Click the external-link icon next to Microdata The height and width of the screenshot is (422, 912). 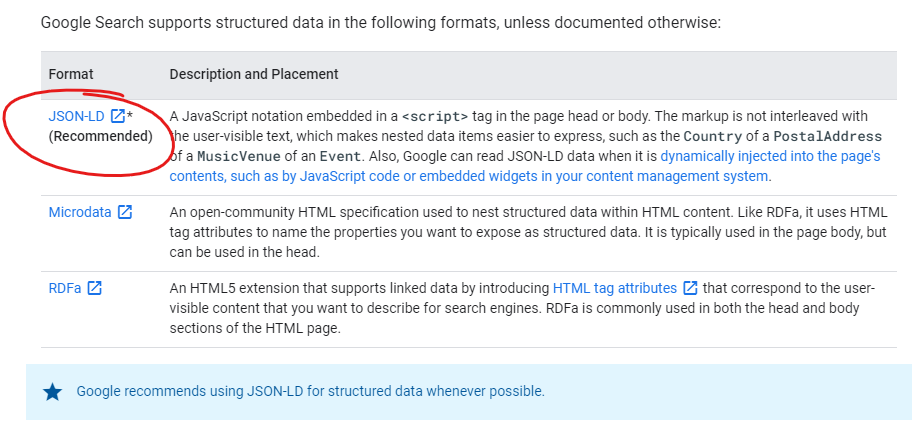[x=125, y=212]
